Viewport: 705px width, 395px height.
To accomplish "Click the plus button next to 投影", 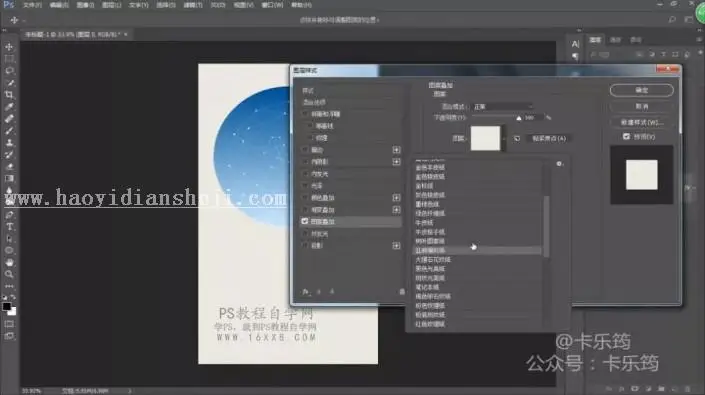I will 396,246.
